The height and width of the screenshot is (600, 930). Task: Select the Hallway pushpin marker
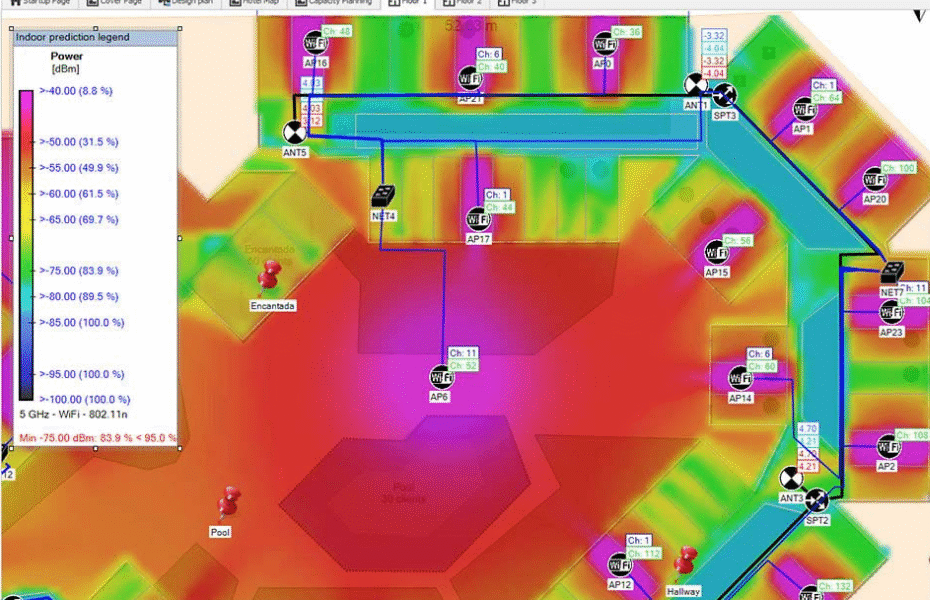687,563
